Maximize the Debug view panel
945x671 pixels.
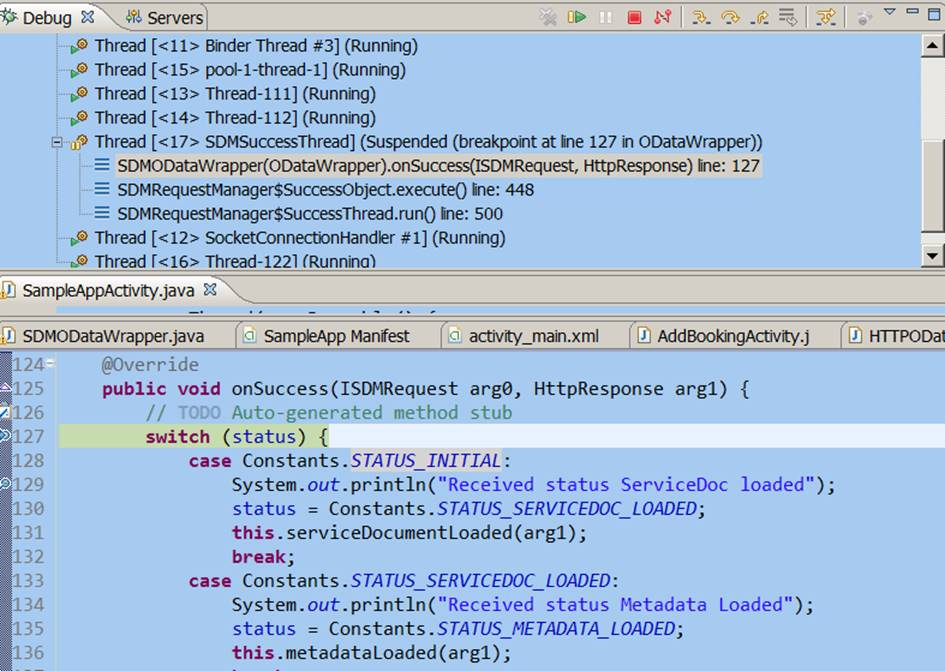point(934,14)
